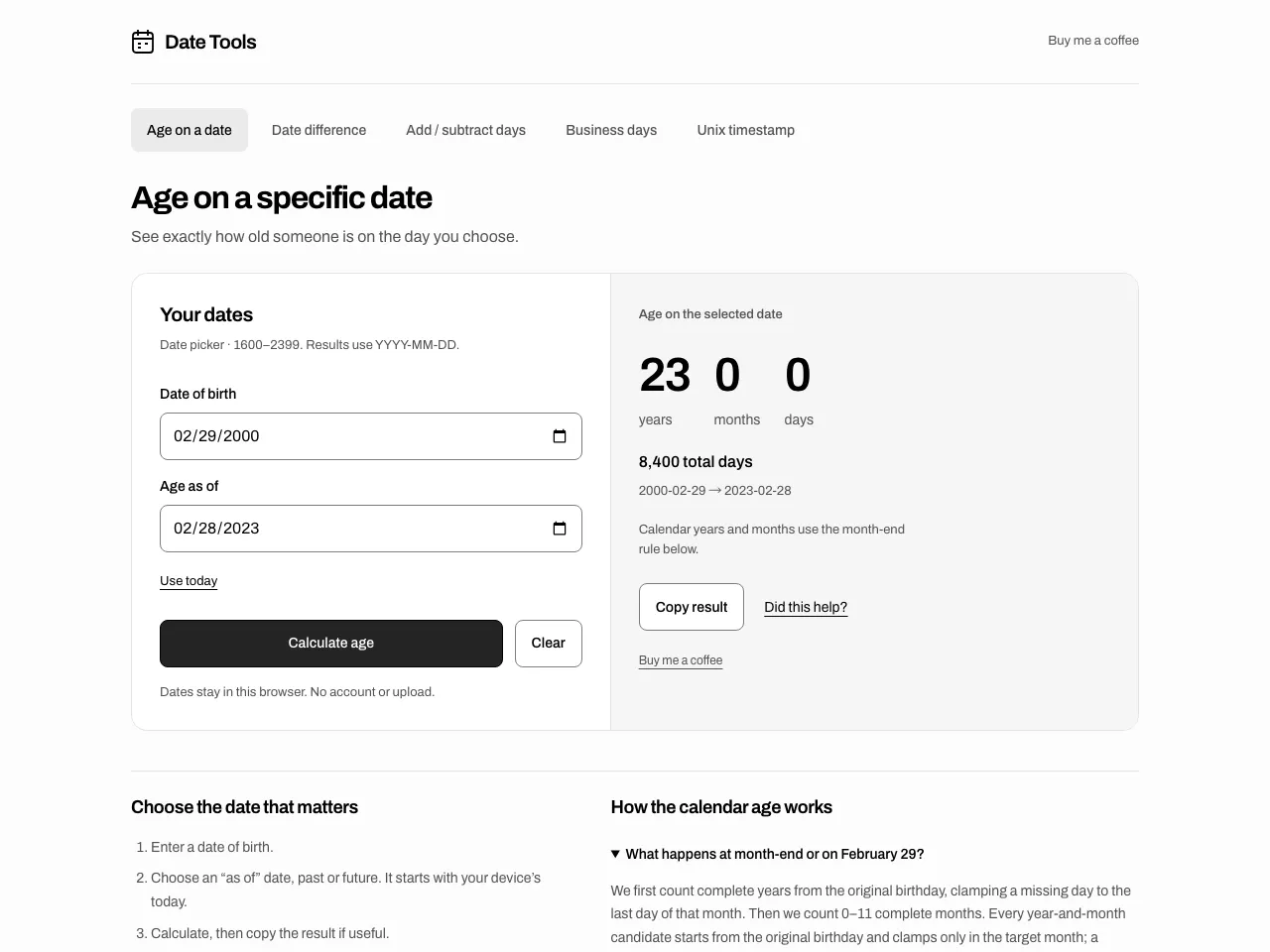1270x952 pixels.
Task: Click the Calculate age button
Action: tap(331, 644)
